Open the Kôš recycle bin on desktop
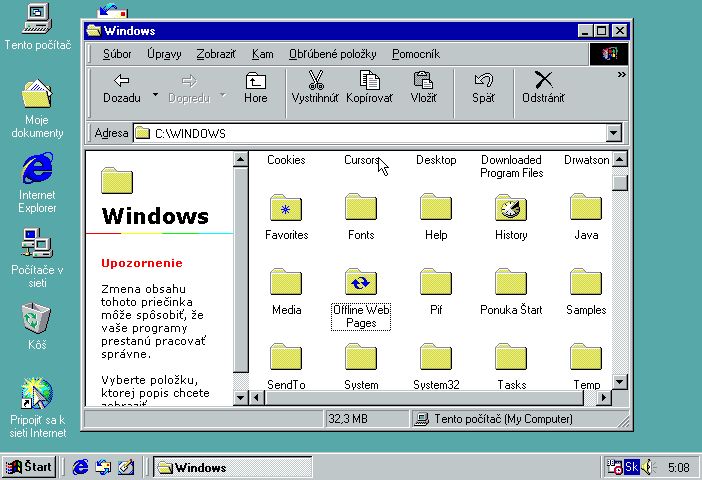702x480 pixels. (37, 319)
